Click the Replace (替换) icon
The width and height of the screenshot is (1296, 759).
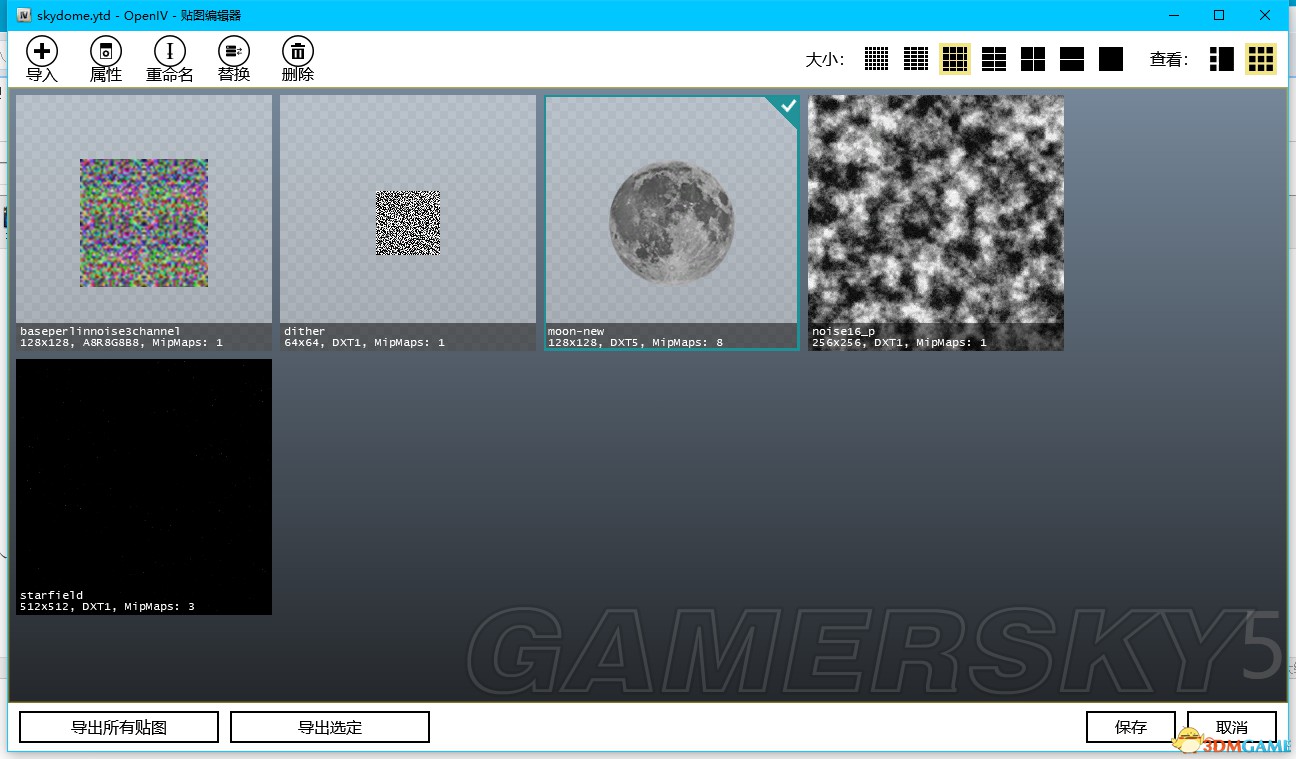pos(234,51)
